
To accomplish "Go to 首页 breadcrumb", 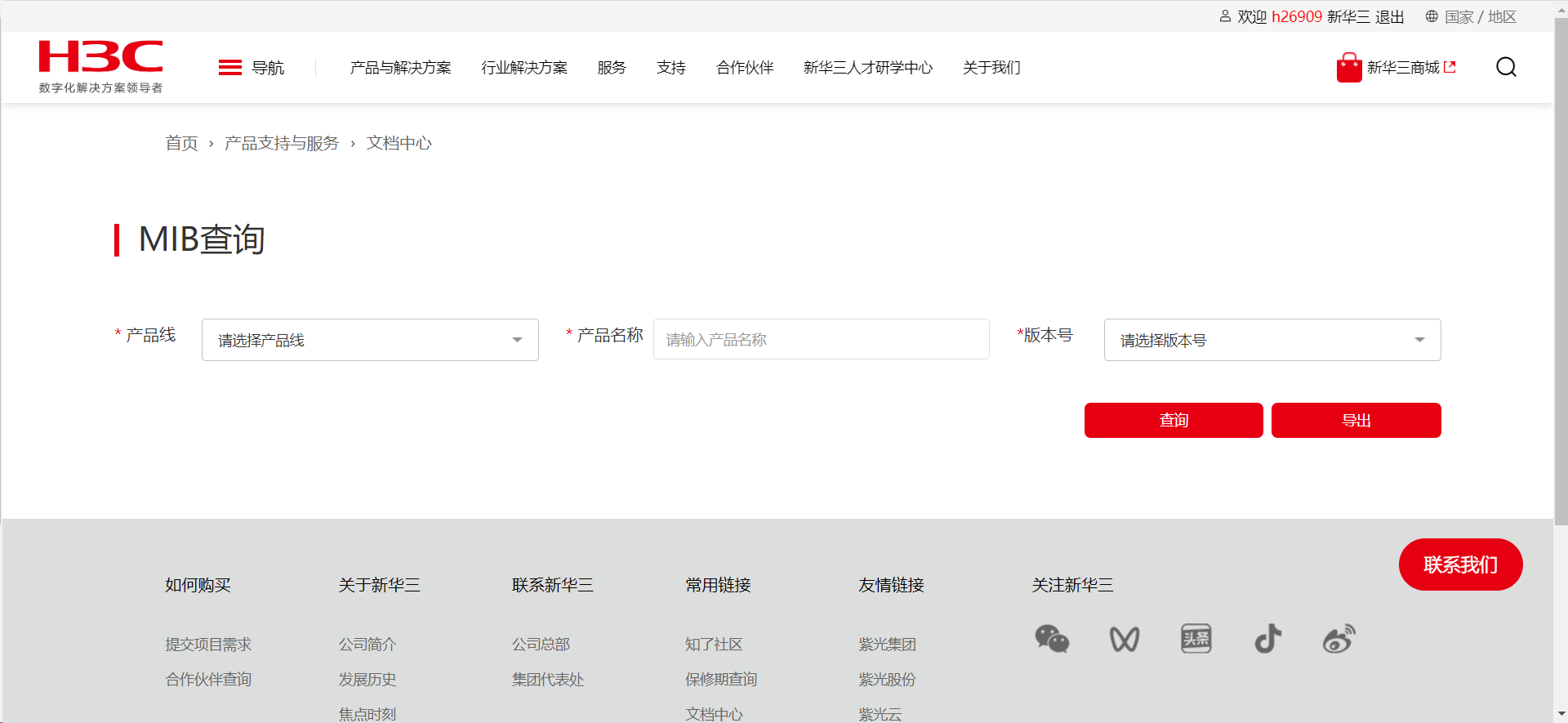I will [181, 143].
